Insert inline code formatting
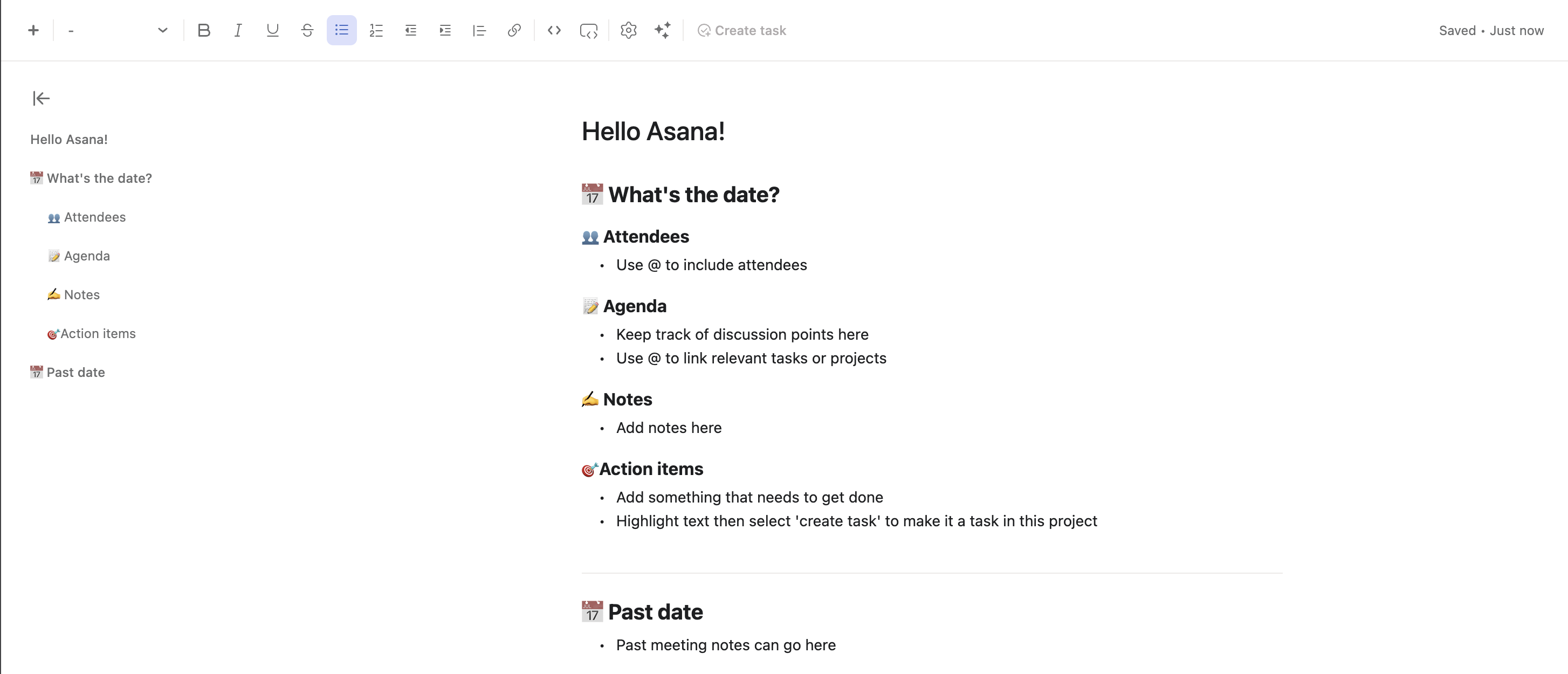Viewport: 1568px width, 674px height. pyautogui.click(x=554, y=30)
